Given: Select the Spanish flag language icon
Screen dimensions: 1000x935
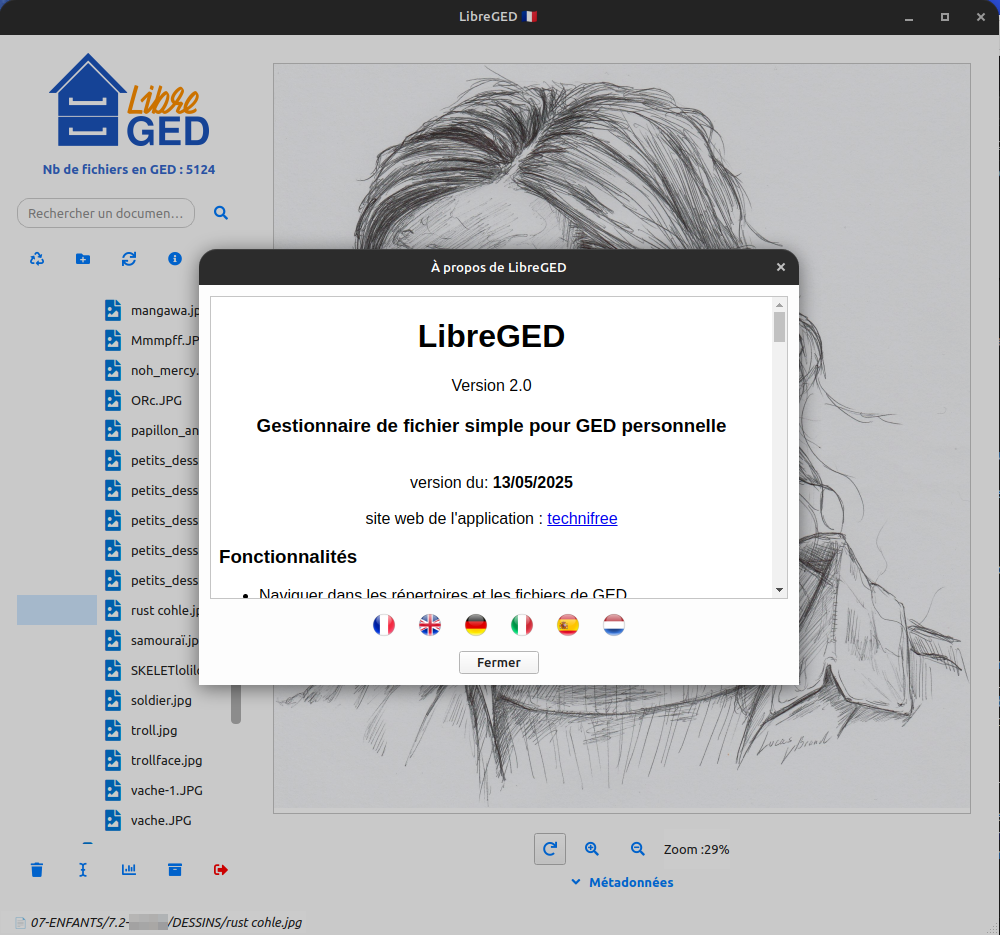Looking at the screenshot, I should [x=567, y=625].
